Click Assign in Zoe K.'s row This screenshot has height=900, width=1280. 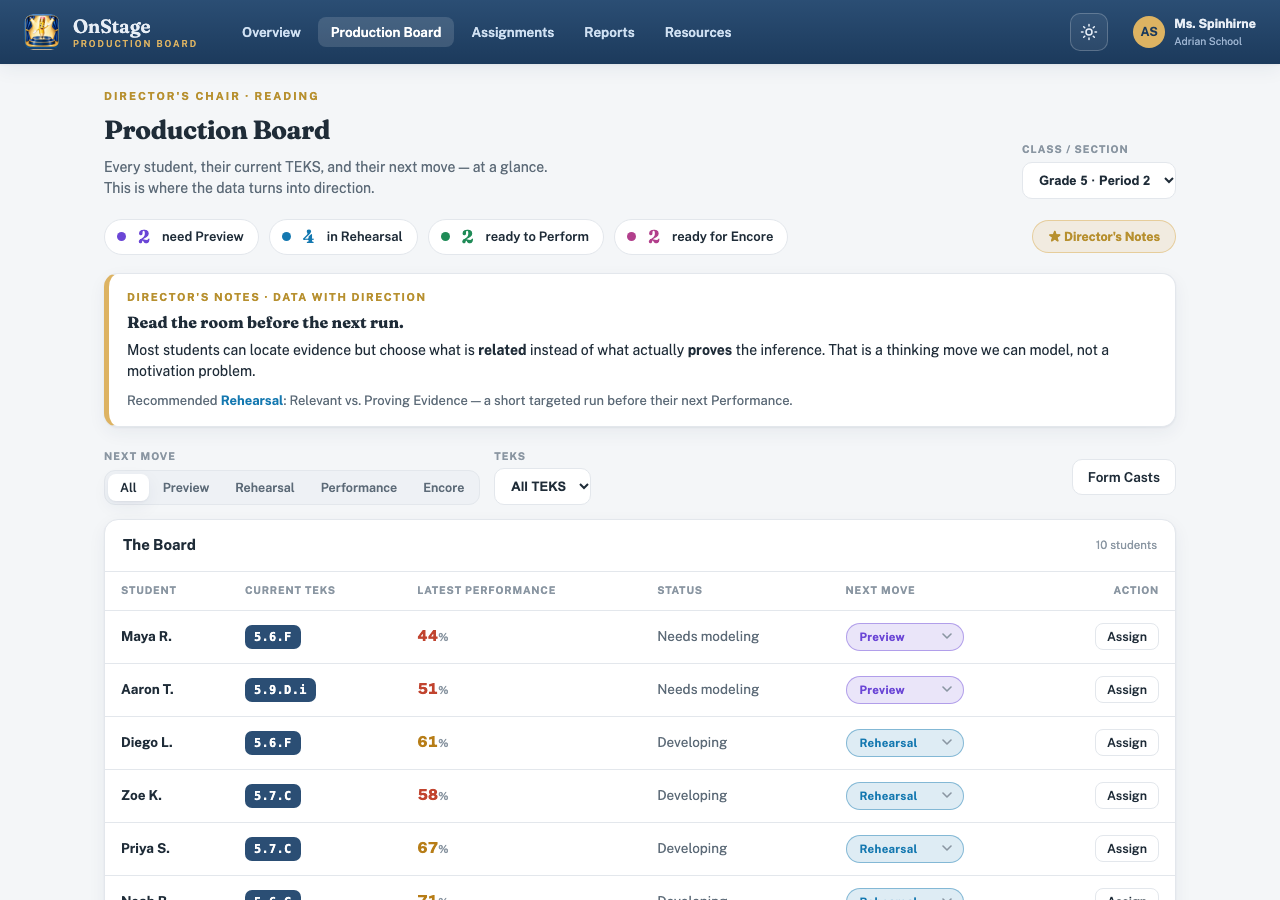click(1127, 796)
